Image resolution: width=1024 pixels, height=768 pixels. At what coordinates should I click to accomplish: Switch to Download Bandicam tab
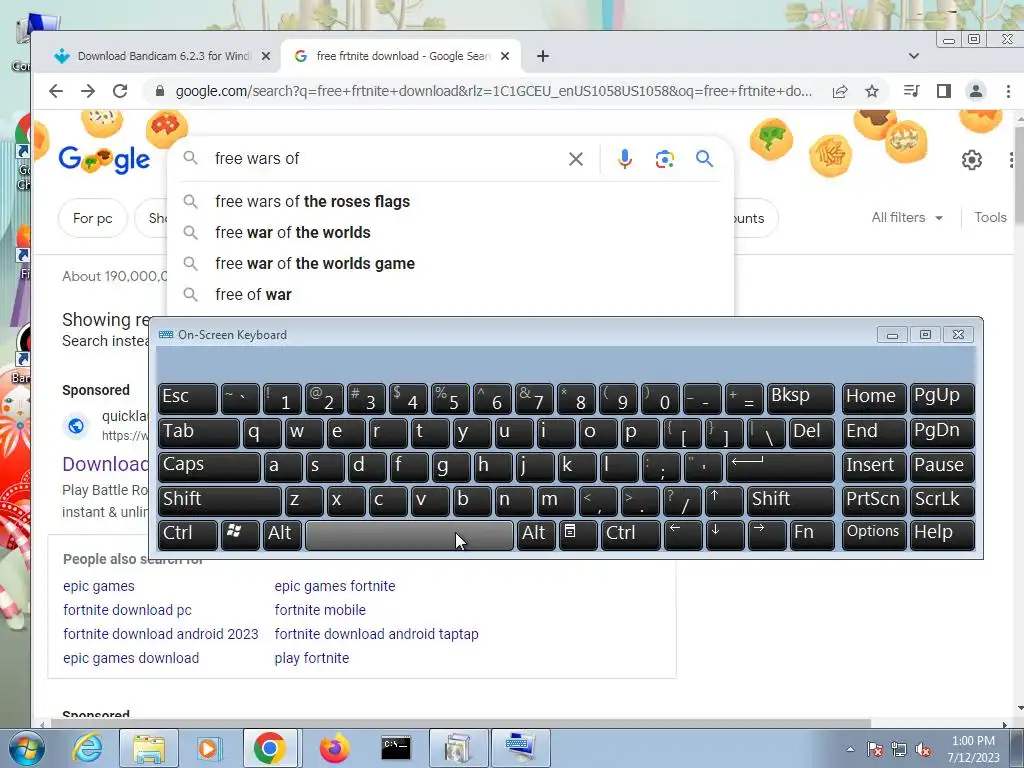(x=163, y=56)
